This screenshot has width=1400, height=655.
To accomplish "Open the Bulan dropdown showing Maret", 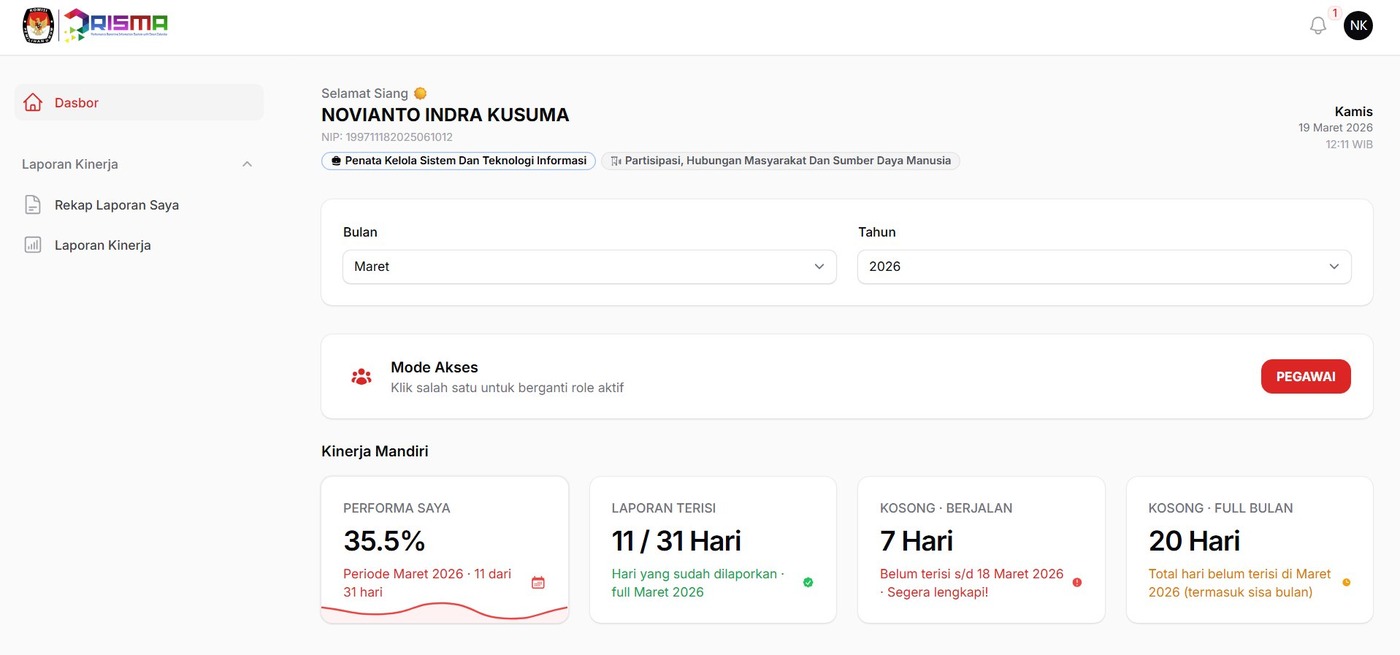I will [589, 266].
